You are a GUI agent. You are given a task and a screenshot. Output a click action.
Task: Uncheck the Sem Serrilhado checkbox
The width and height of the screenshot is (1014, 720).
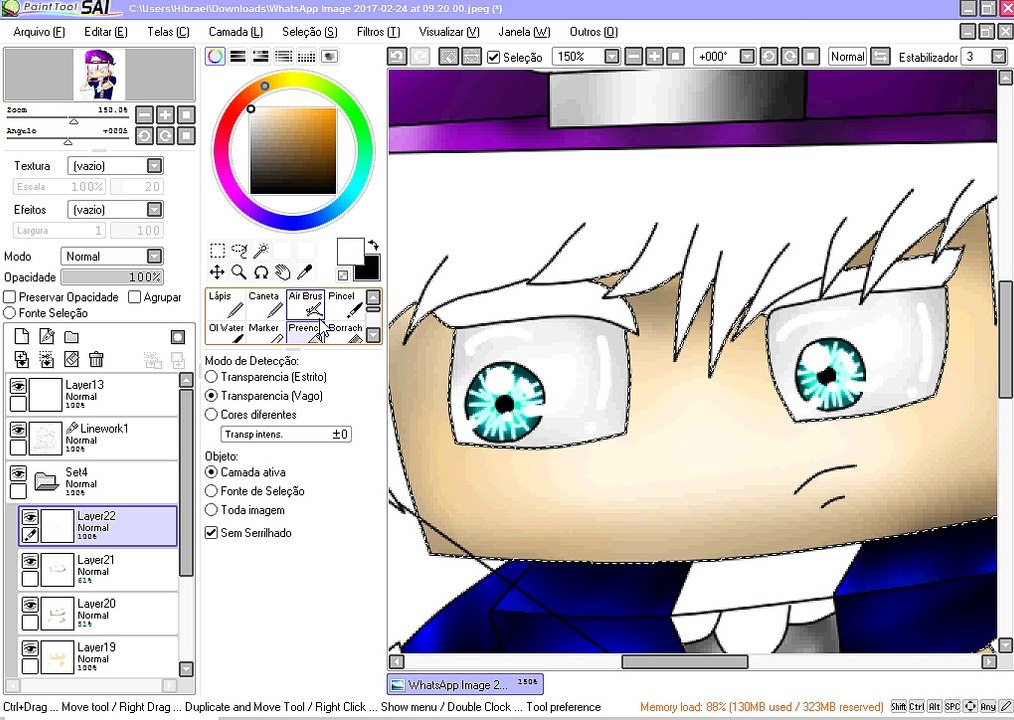pos(211,532)
